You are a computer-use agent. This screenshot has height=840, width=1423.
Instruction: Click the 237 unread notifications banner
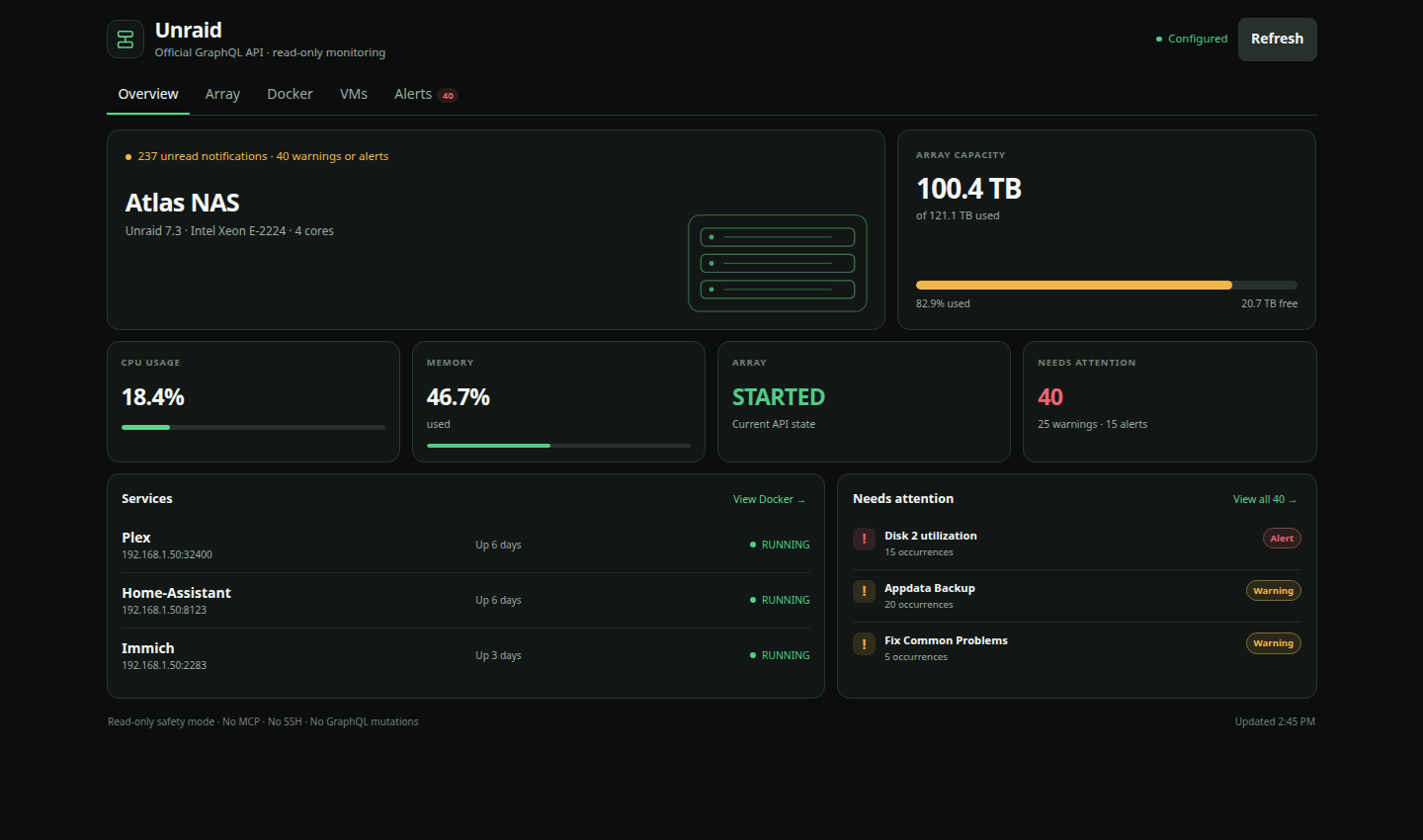coord(257,156)
